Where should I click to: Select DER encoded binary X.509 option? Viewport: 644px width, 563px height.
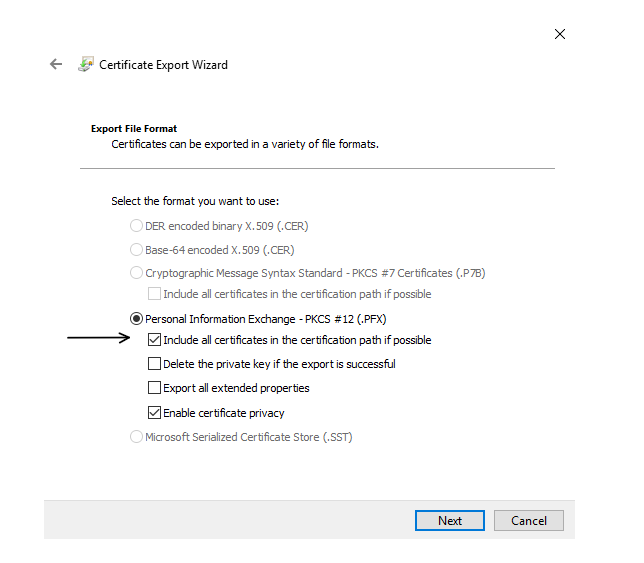(137, 226)
